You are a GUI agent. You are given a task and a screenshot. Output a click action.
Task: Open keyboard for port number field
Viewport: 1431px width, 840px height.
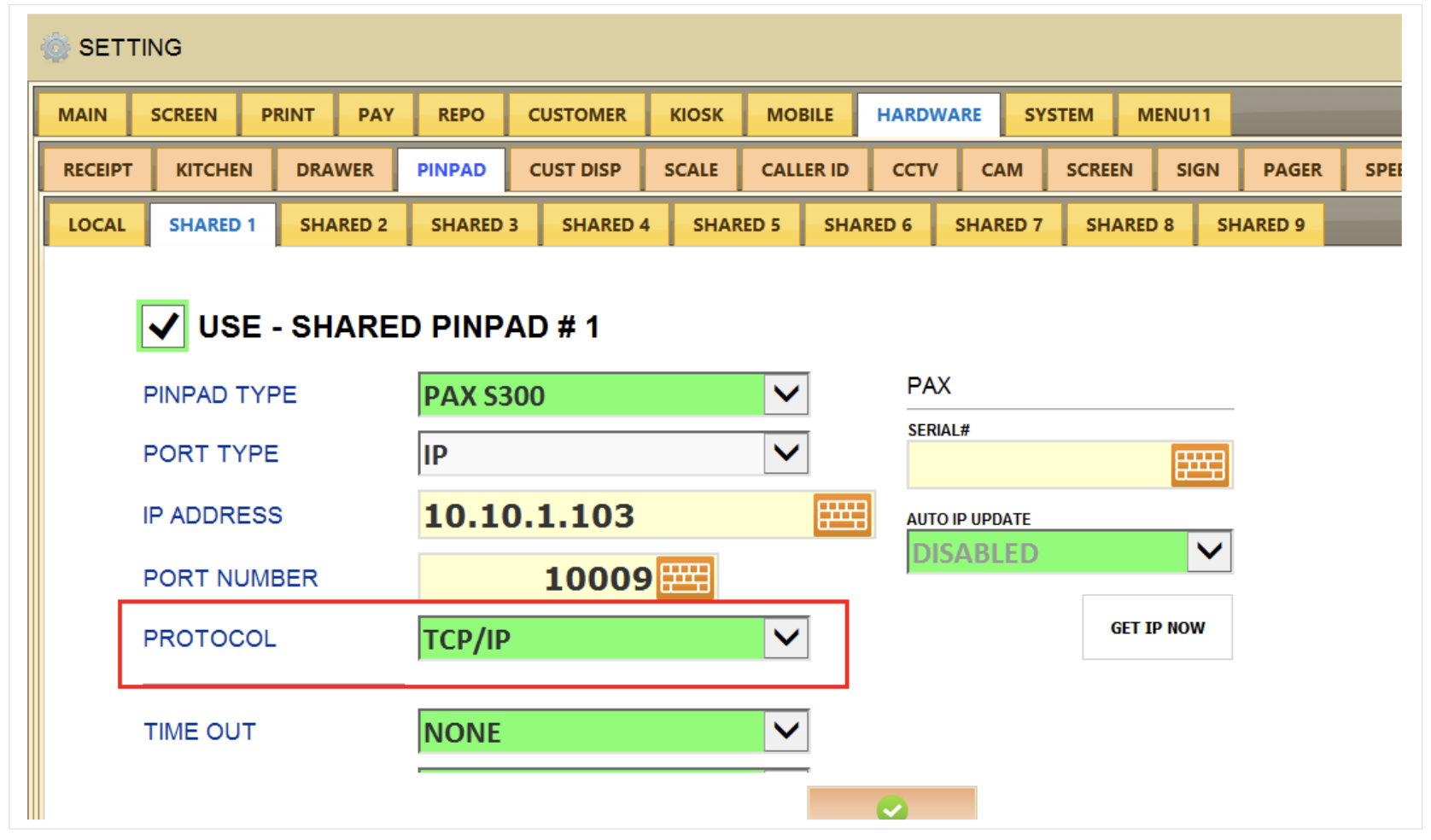(x=686, y=578)
